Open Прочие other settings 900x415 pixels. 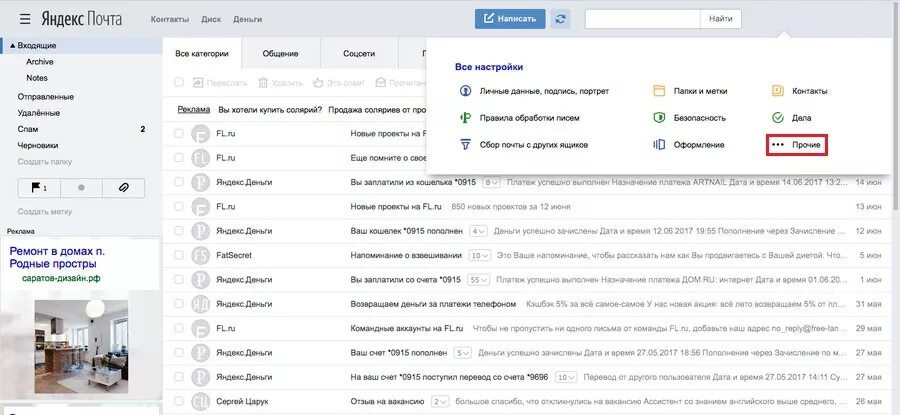tap(797, 145)
